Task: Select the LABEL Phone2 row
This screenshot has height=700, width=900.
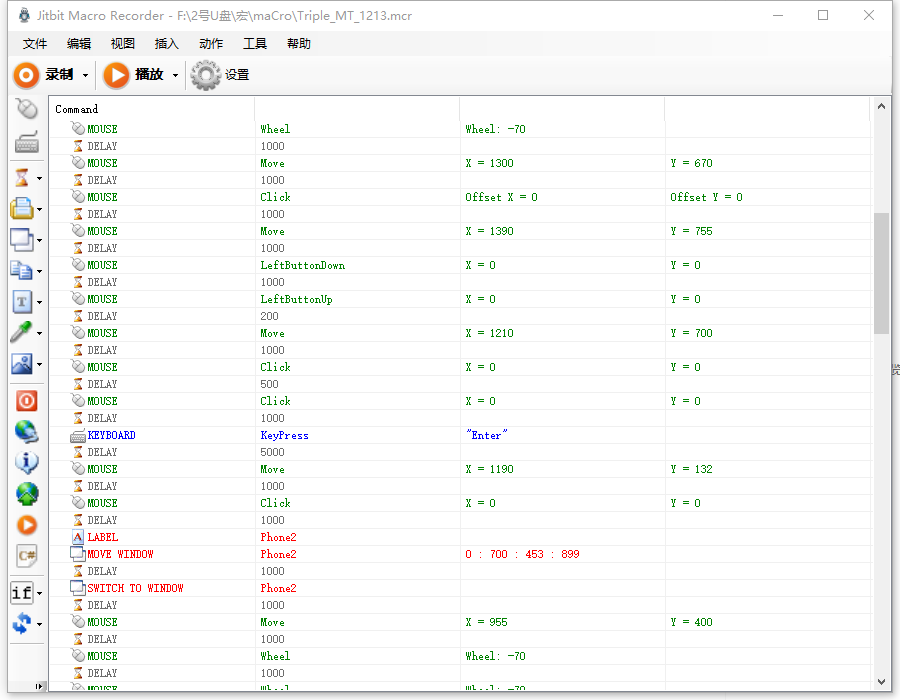Action: point(460,537)
